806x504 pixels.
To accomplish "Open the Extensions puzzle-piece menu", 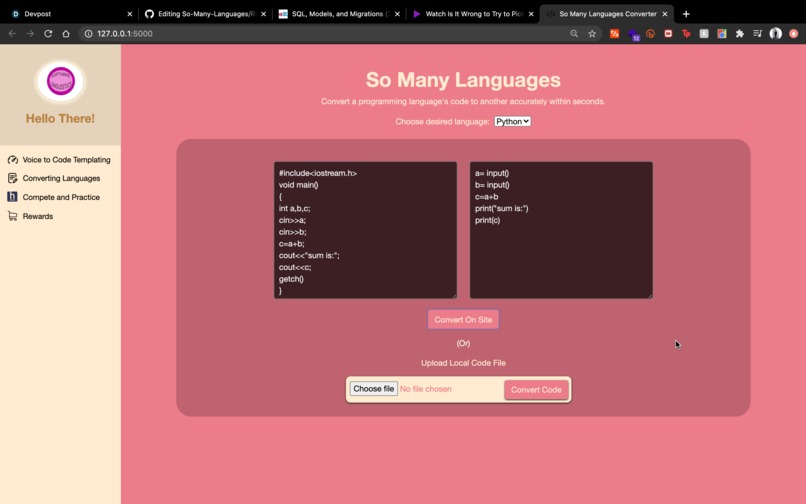I will pos(740,33).
